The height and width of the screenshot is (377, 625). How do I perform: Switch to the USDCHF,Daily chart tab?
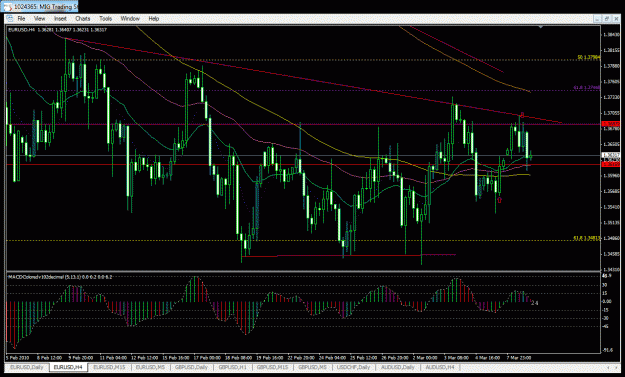coord(354,367)
